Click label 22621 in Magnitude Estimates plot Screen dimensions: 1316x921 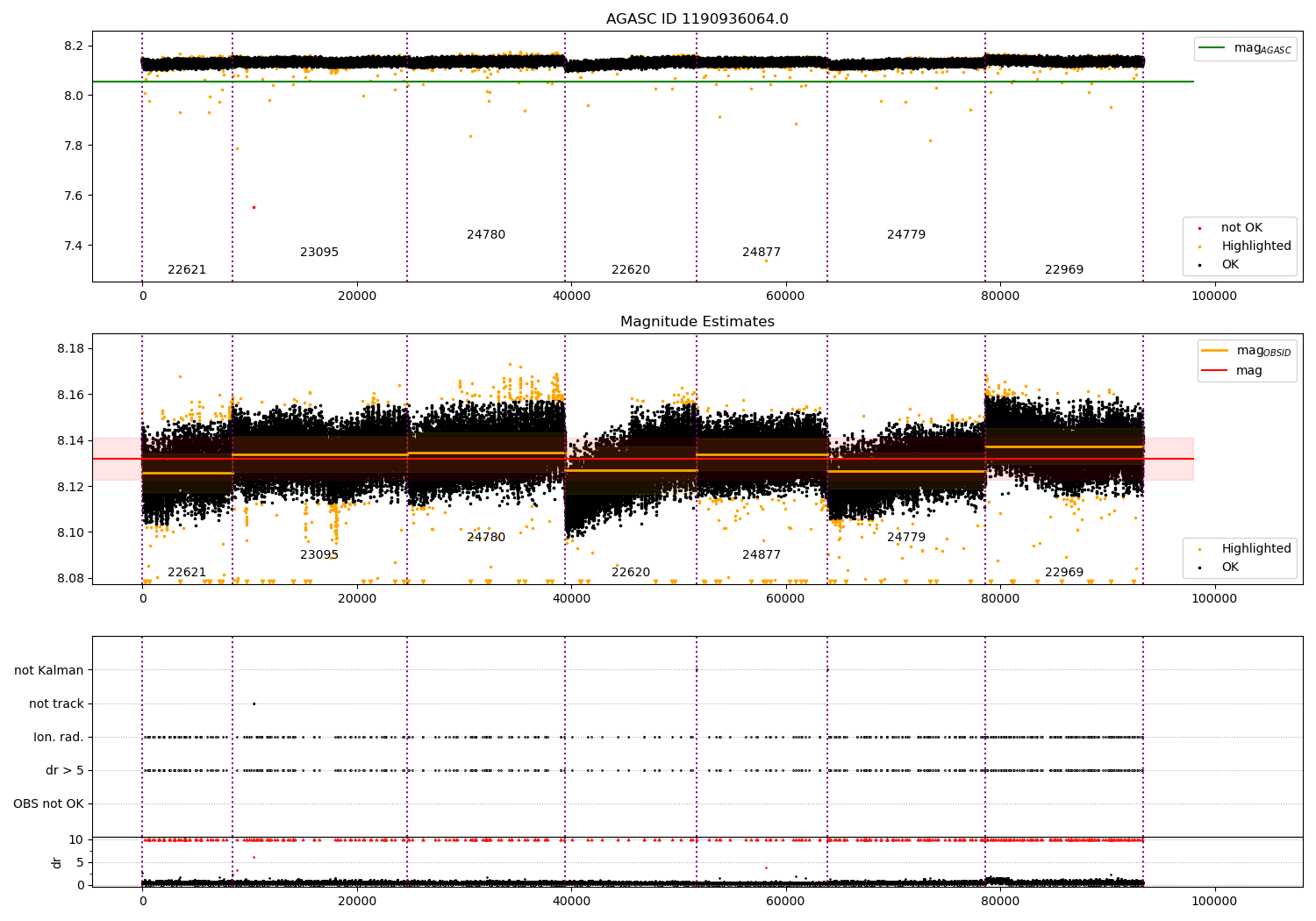[187, 573]
